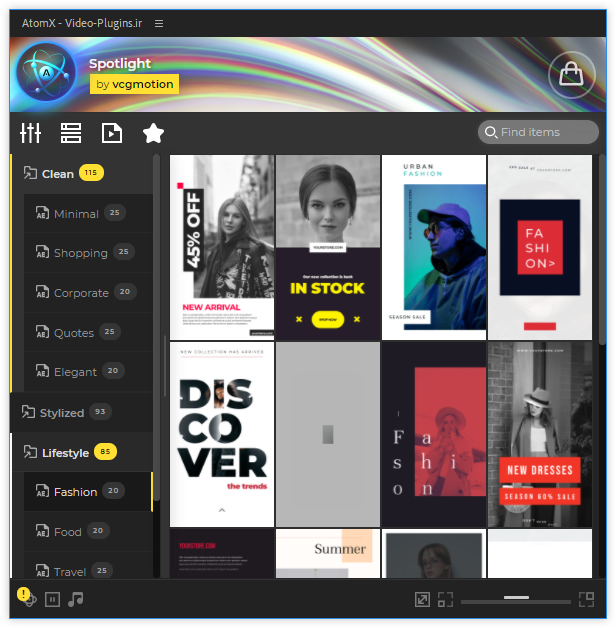Show favorites with the star icon
Screen dimensions: 616x628
point(153,133)
